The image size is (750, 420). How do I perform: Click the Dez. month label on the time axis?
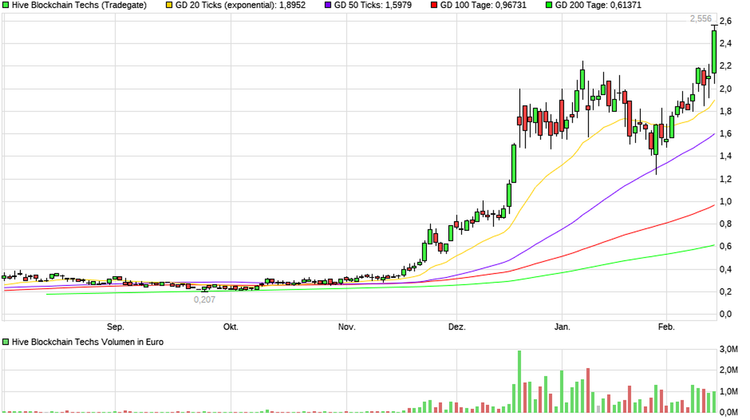point(458,326)
